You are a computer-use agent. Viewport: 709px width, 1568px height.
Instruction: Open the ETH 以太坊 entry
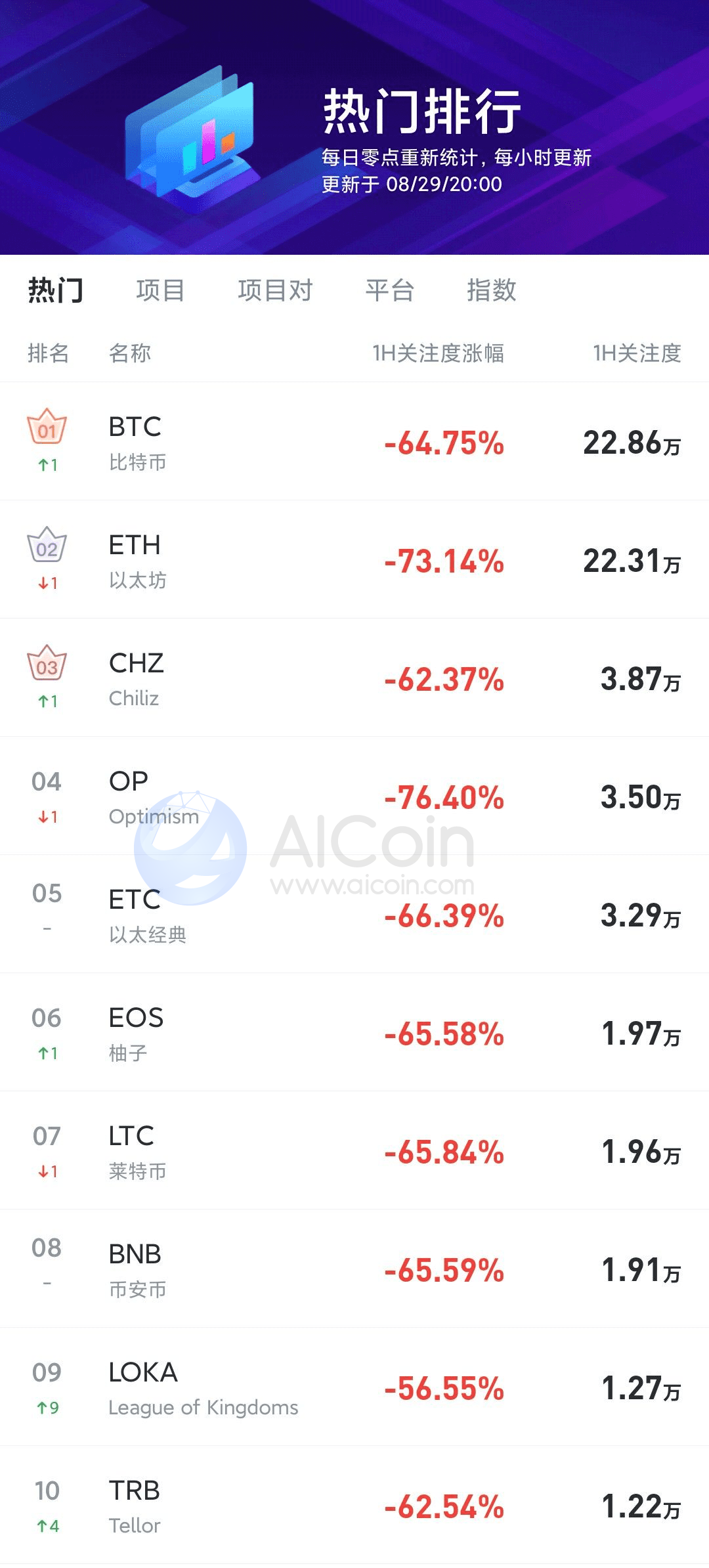(x=354, y=559)
